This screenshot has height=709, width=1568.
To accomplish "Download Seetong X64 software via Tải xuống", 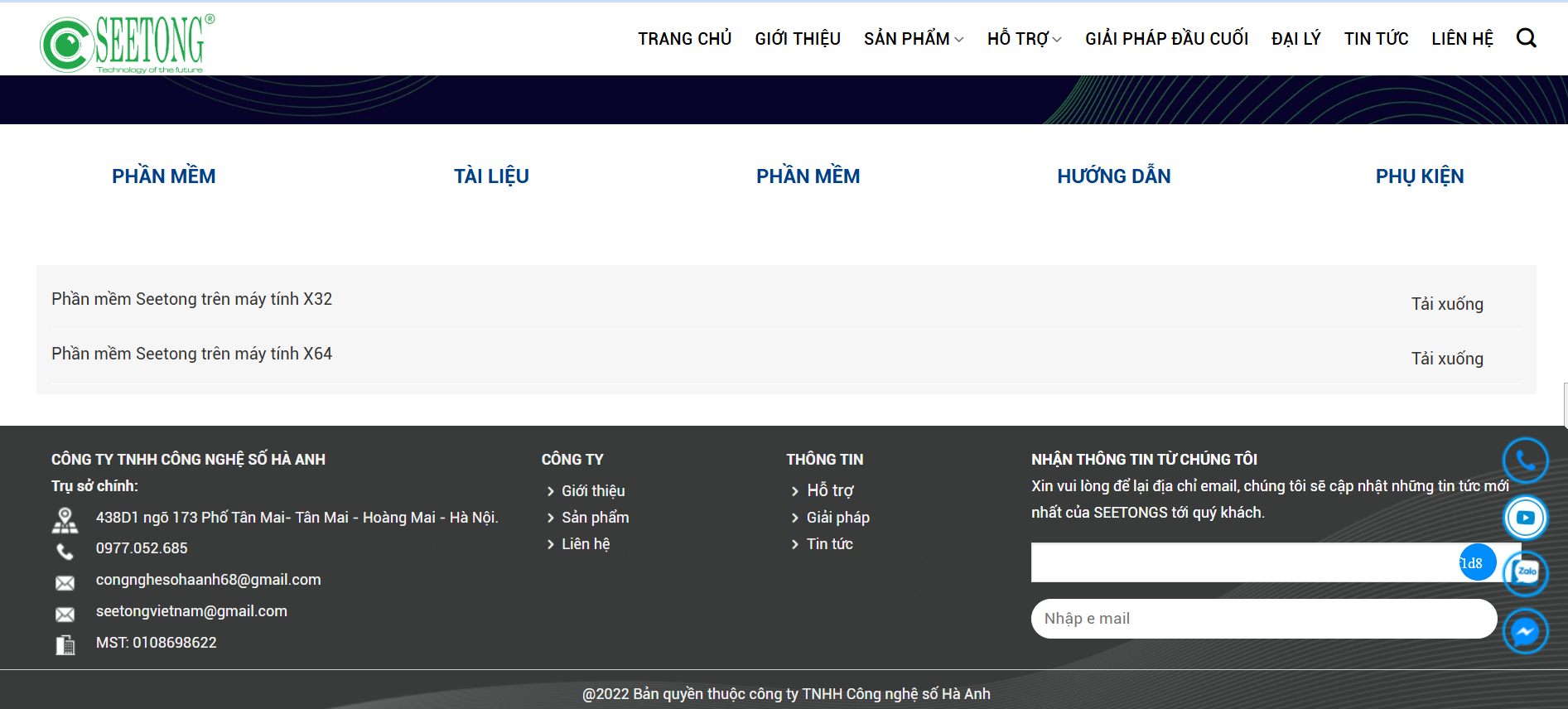I will (1447, 359).
